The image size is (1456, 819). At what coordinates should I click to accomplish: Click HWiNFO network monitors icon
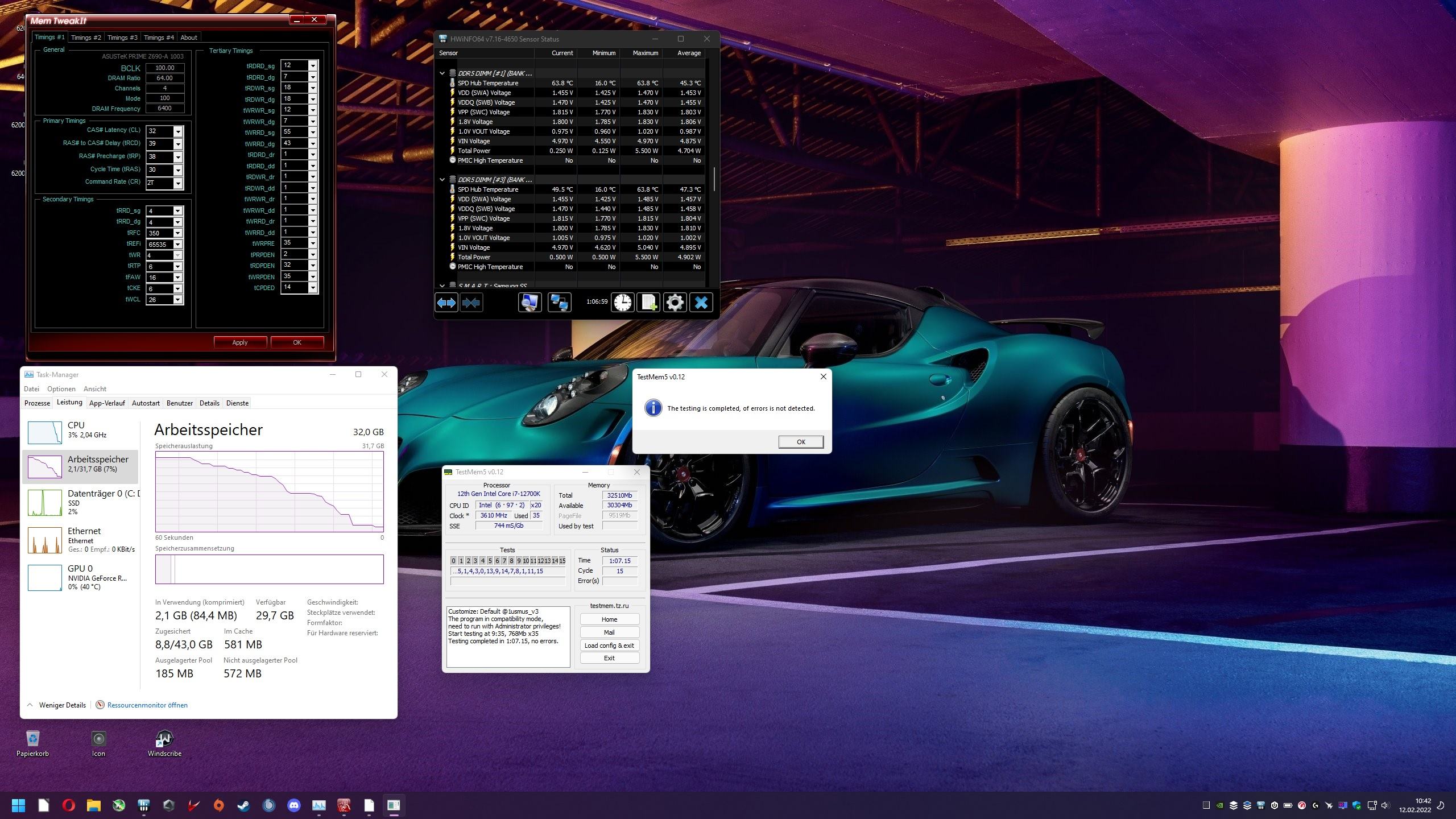coord(559,303)
